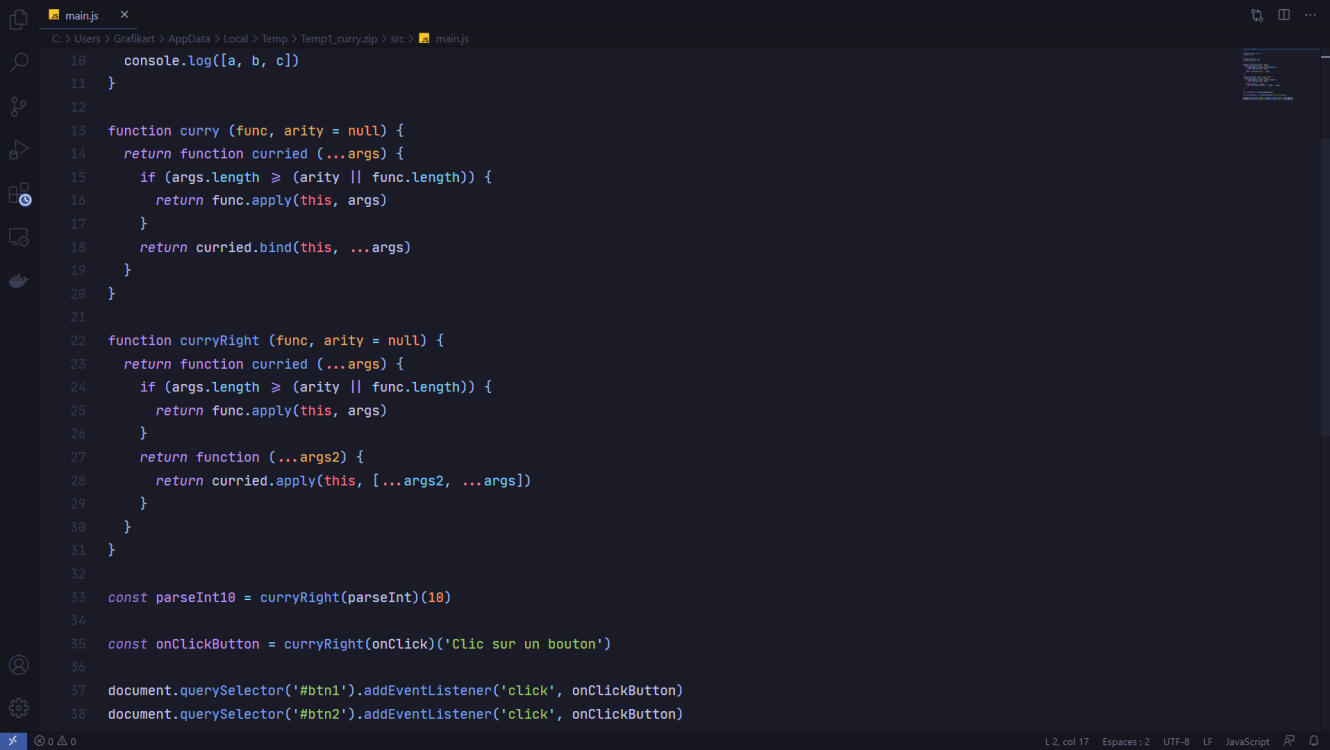
Task: Select the main.js editor tab
Action: [81, 15]
